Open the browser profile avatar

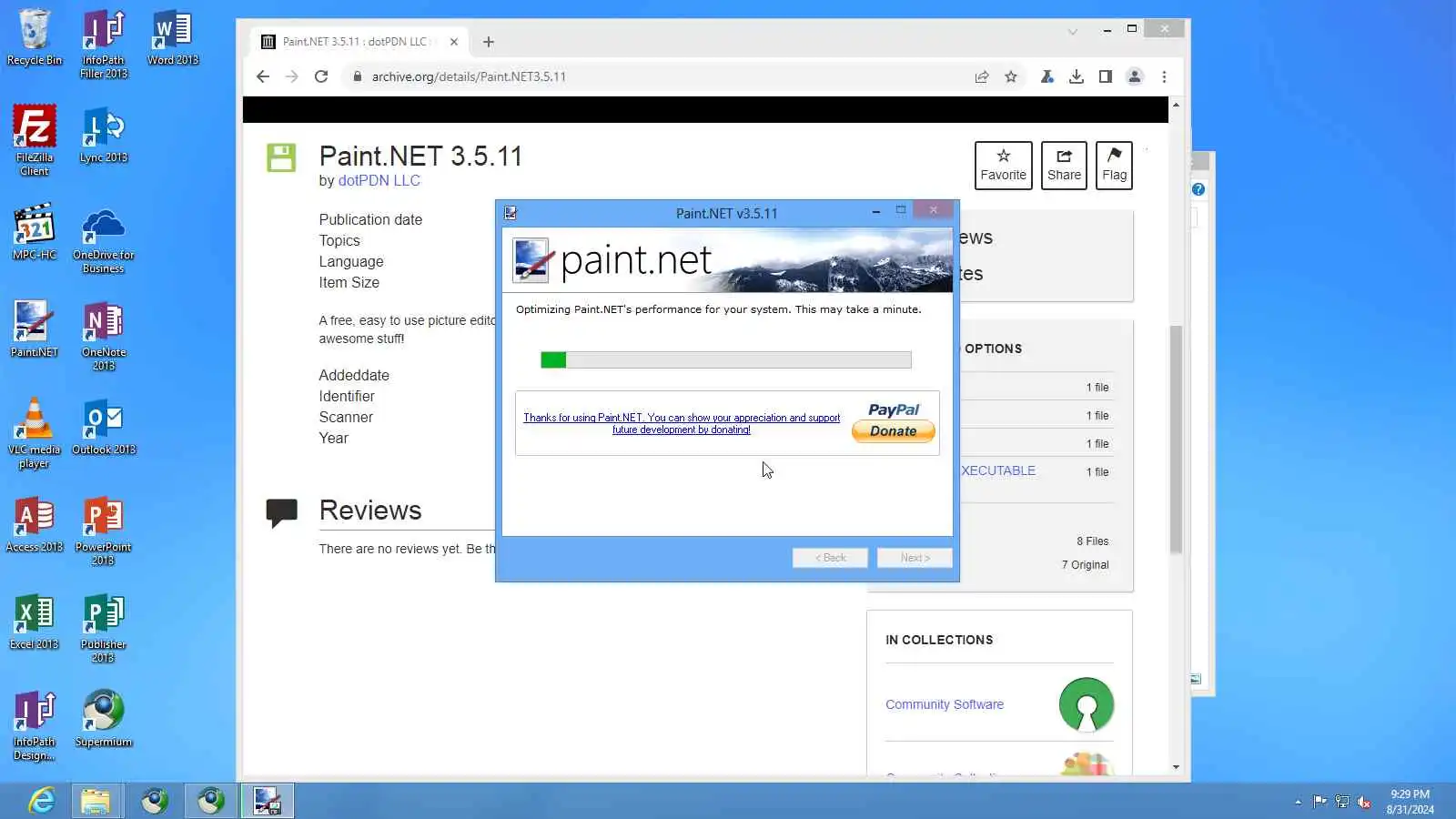point(1135,76)
